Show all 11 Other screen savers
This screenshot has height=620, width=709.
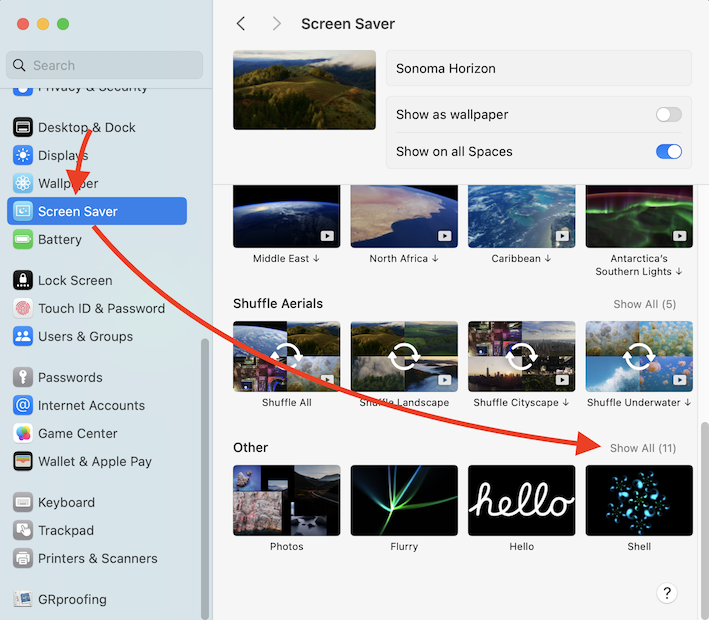tap(643, 448)
